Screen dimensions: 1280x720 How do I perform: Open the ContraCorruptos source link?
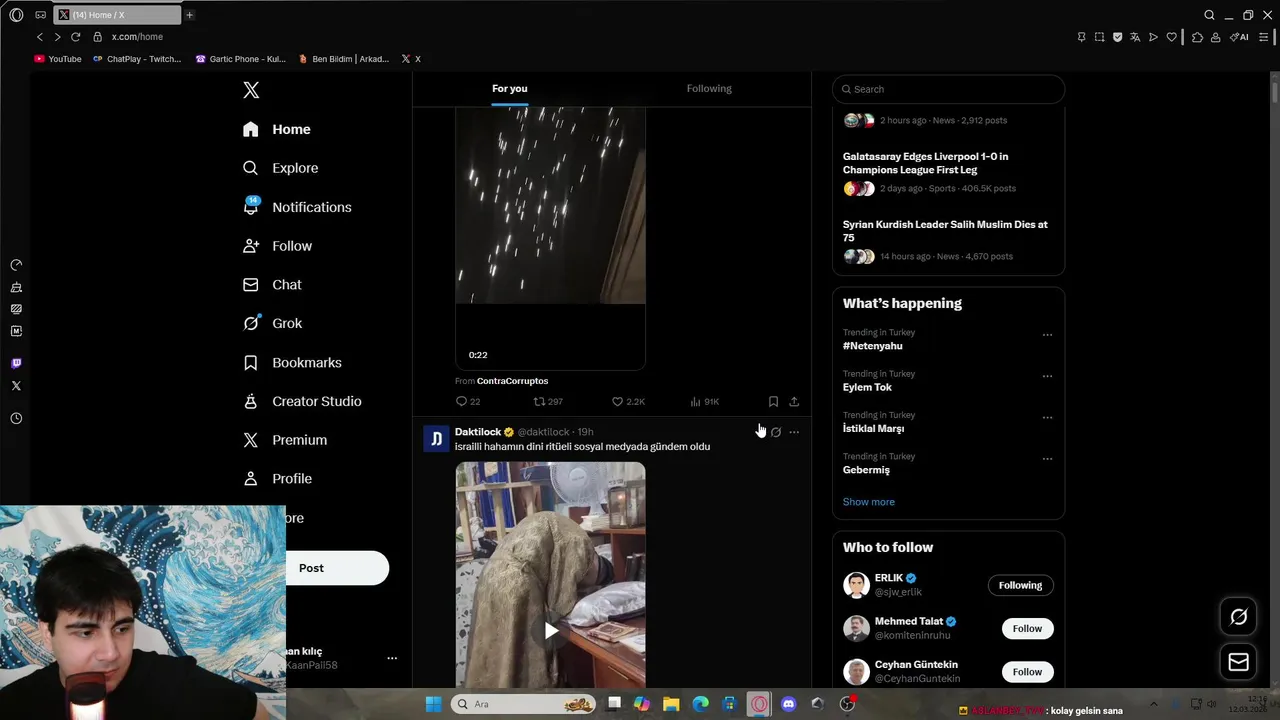click(512, 381)
